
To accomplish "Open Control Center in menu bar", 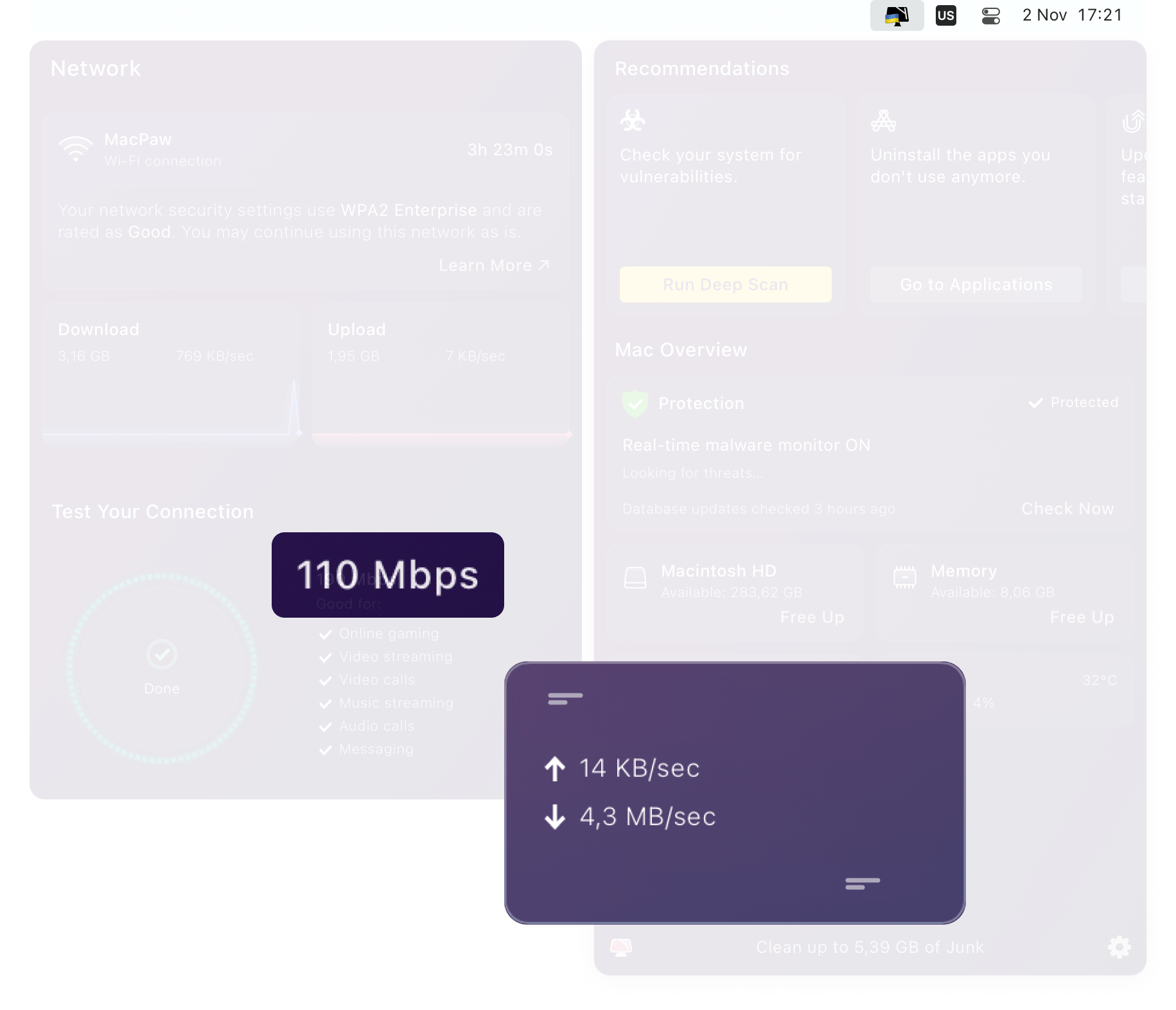I will tap(991, 15).
